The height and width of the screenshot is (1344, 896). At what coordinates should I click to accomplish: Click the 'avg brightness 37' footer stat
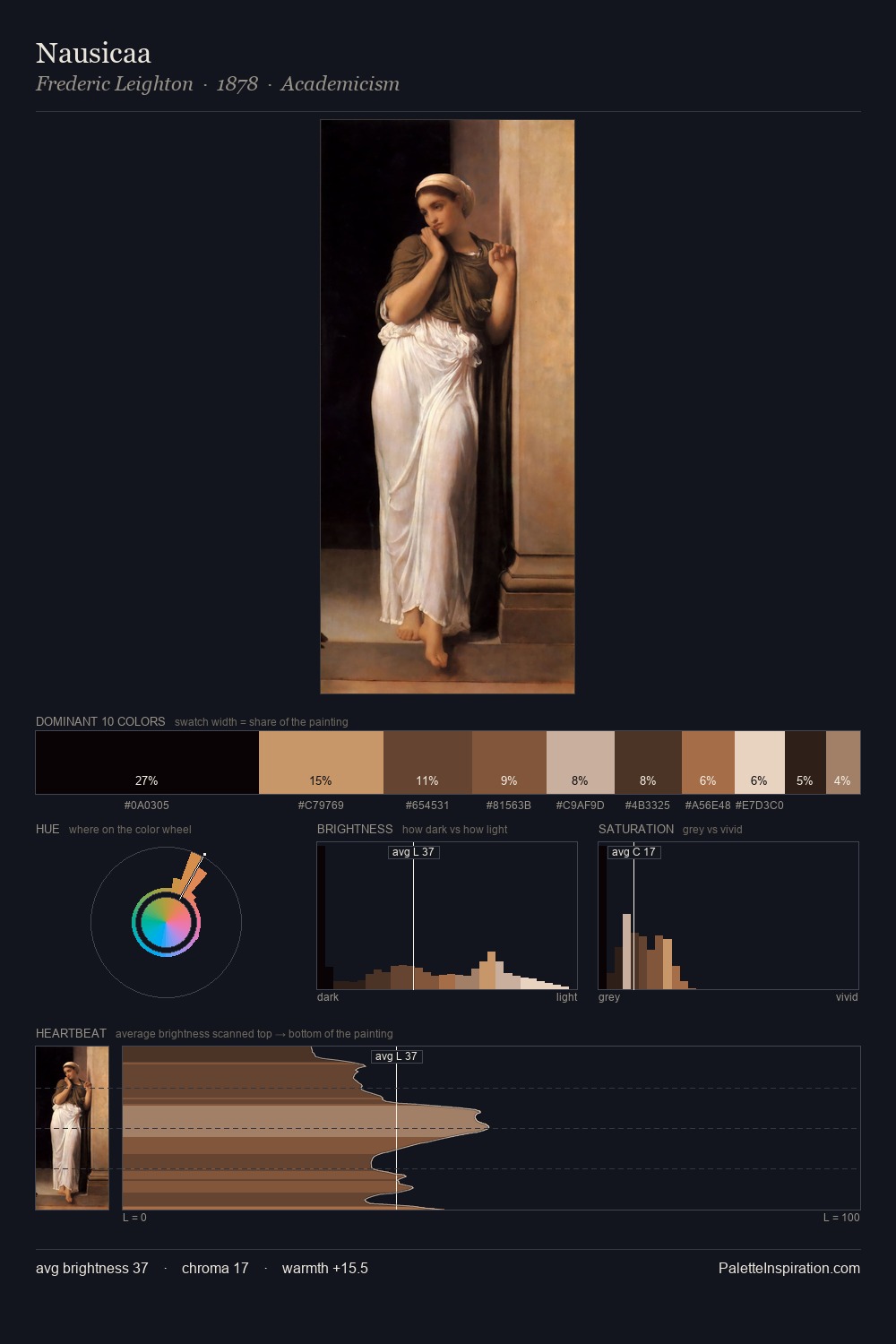[92, 1268]
